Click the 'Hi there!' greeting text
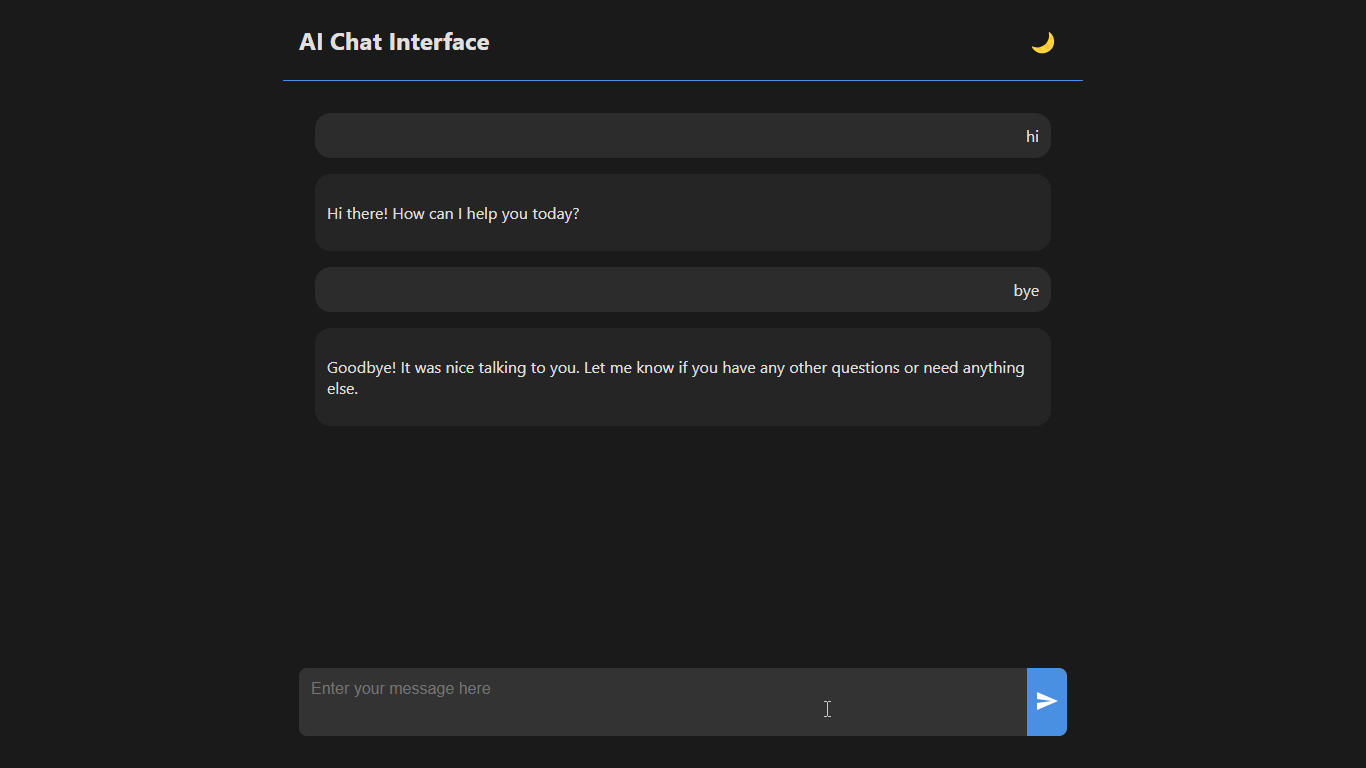The height and width of the screenshot is (768, 1366). pos(357,214)
